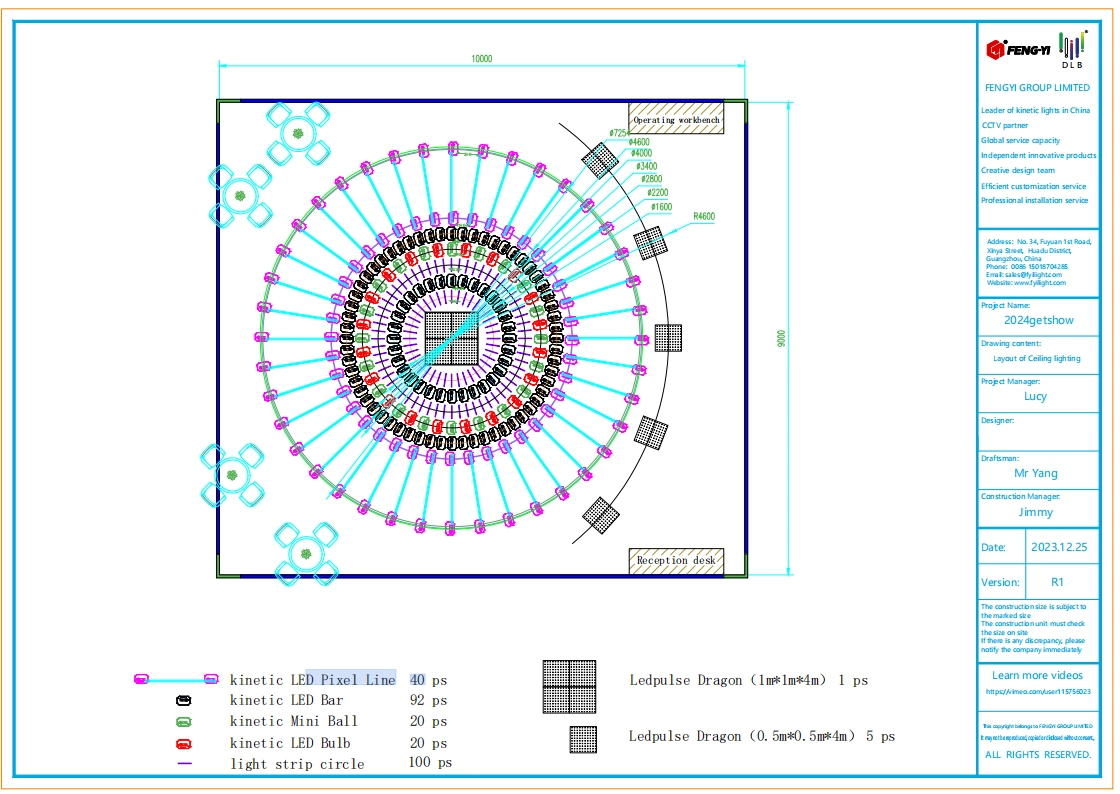
Task: Click the Operating workbench hatched box
Action: tap(676, 118)
